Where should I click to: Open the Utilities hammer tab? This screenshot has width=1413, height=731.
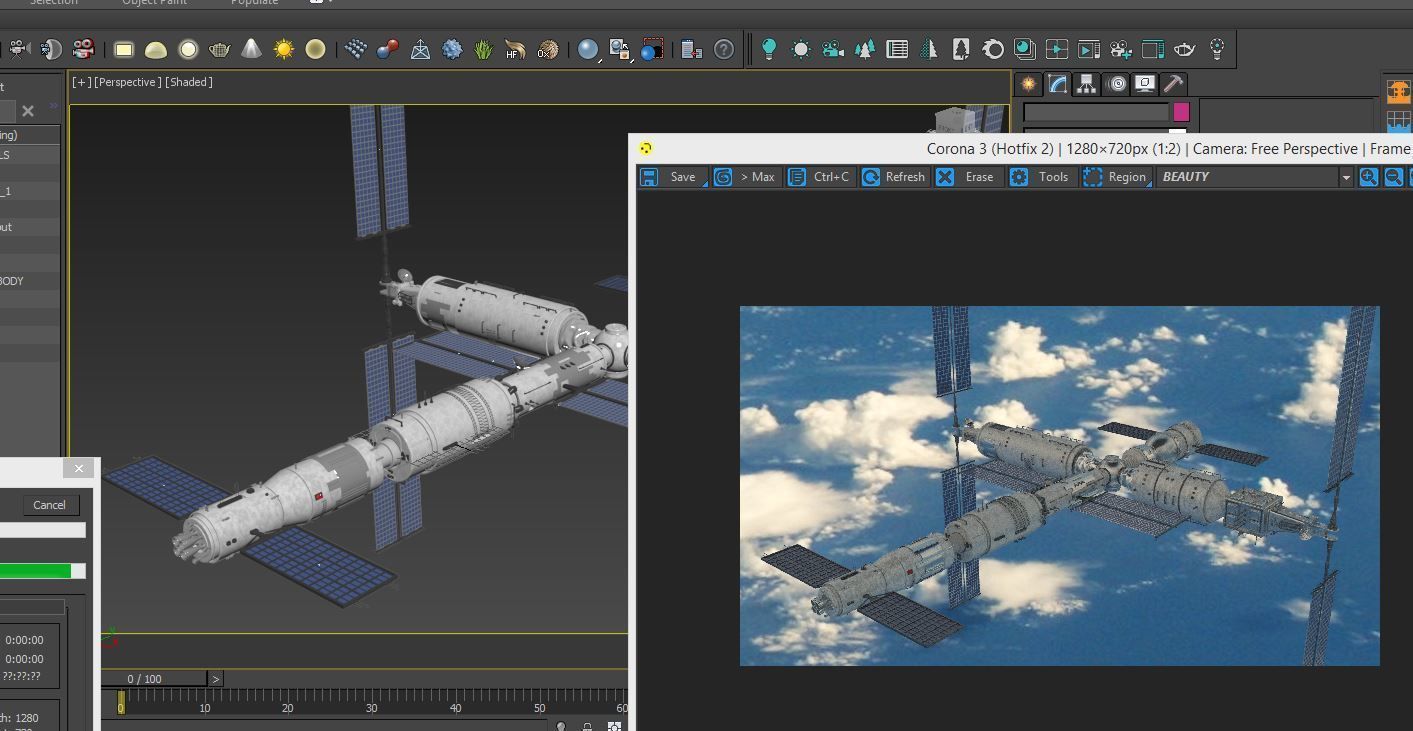(x=1174, y=84)
